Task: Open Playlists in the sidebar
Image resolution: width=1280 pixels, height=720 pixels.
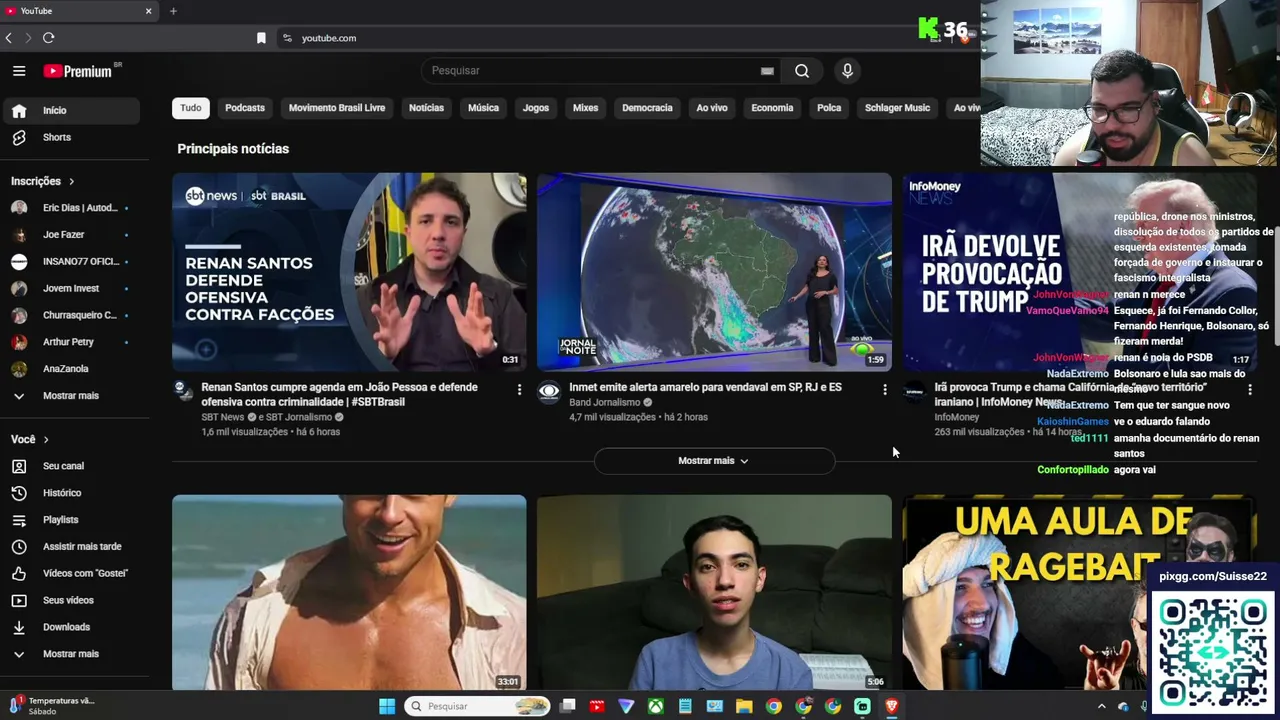Action: click(70, 520)
